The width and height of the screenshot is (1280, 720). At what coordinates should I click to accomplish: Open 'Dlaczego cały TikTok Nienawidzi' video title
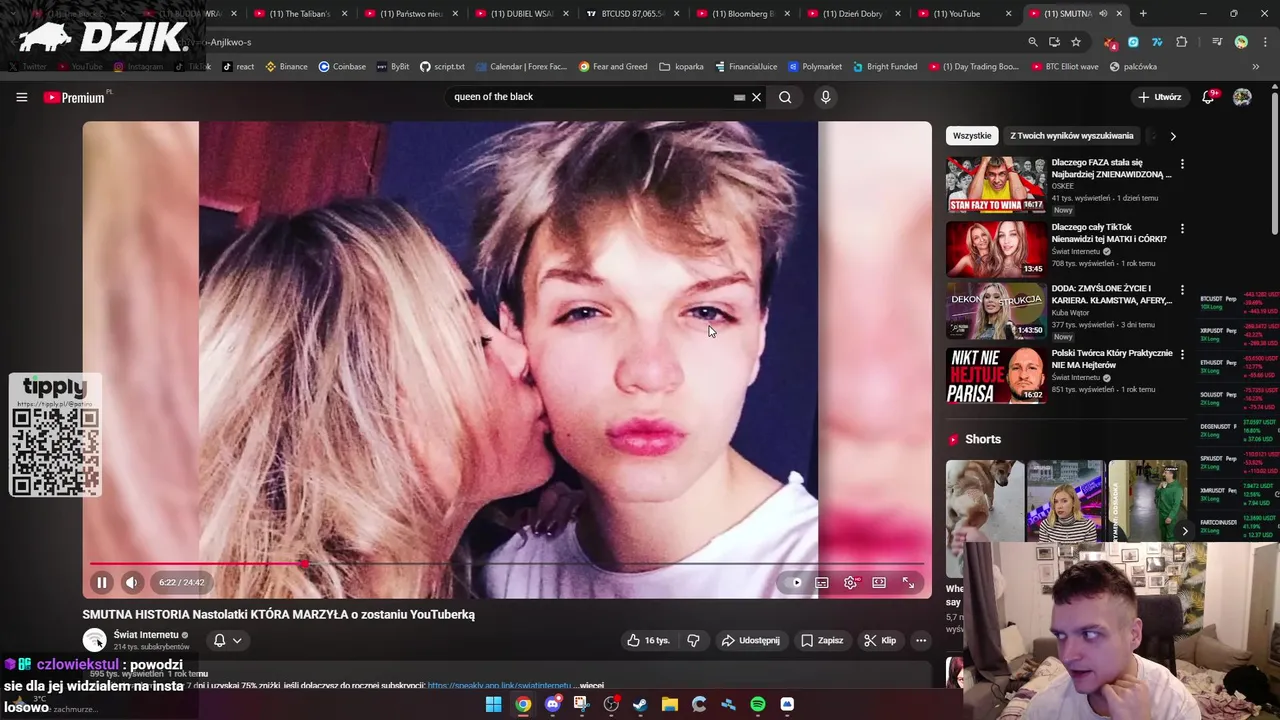(1109, 233)
